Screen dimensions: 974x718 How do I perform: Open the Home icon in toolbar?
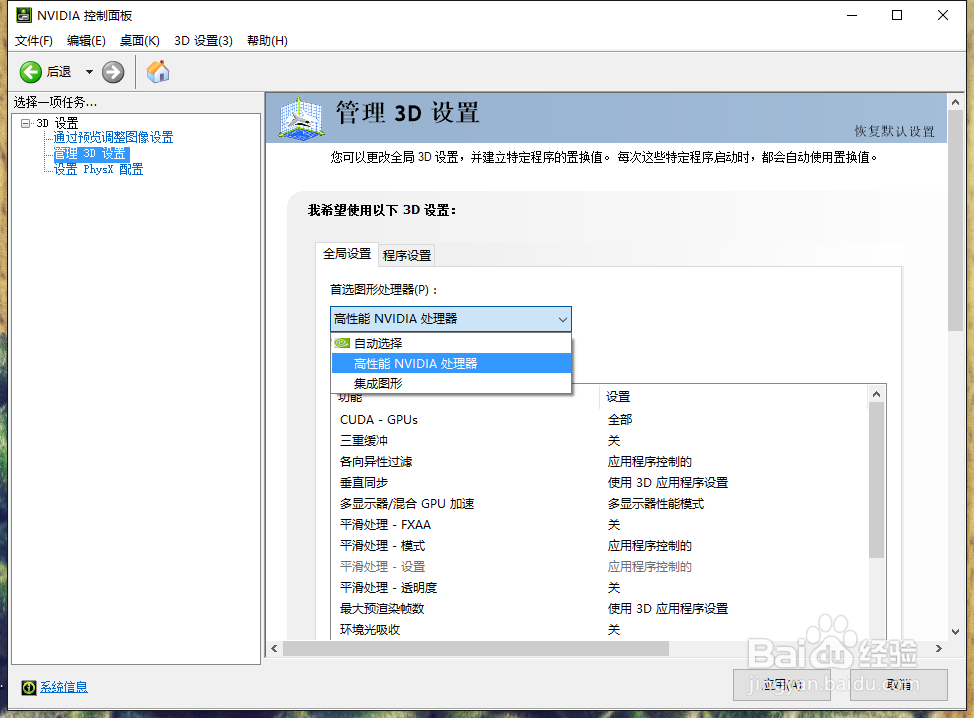158,71
